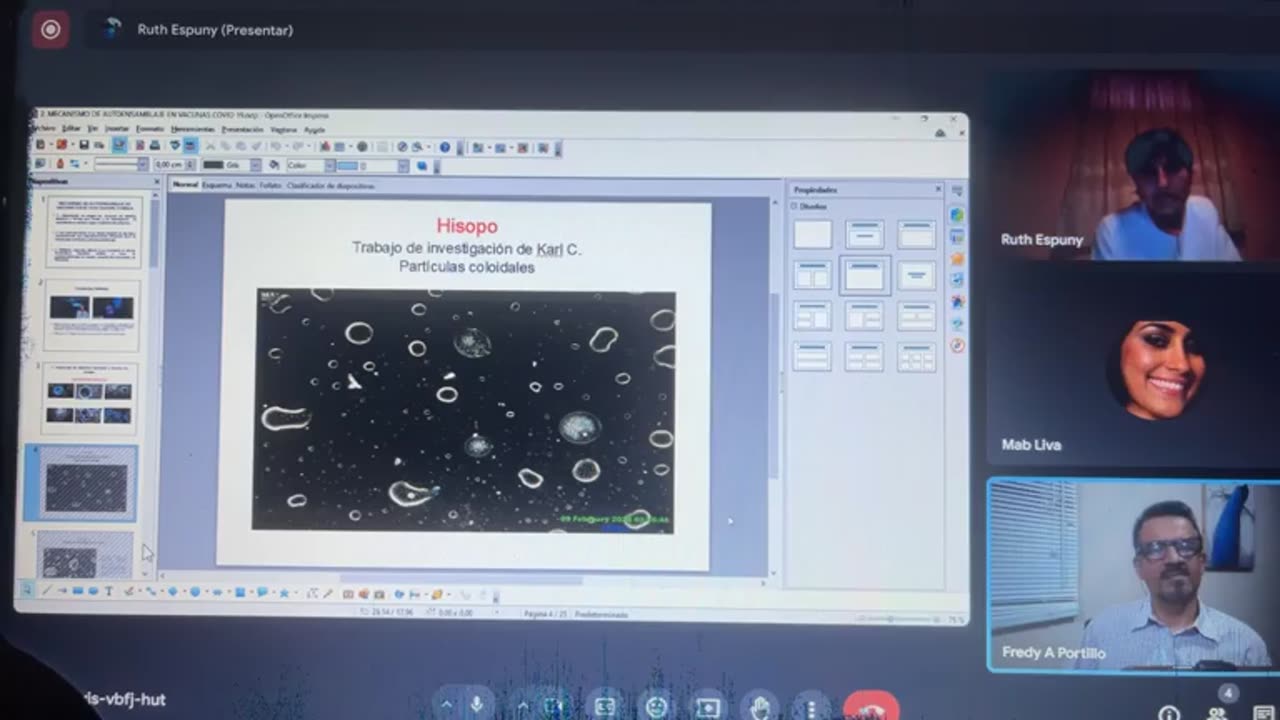Click the Help question-mark toolbar icon

click(x=445, y=147)
